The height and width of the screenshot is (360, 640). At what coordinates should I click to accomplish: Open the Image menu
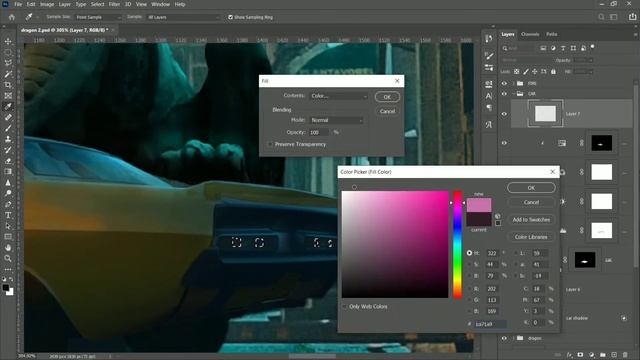(x=47, y=4)
